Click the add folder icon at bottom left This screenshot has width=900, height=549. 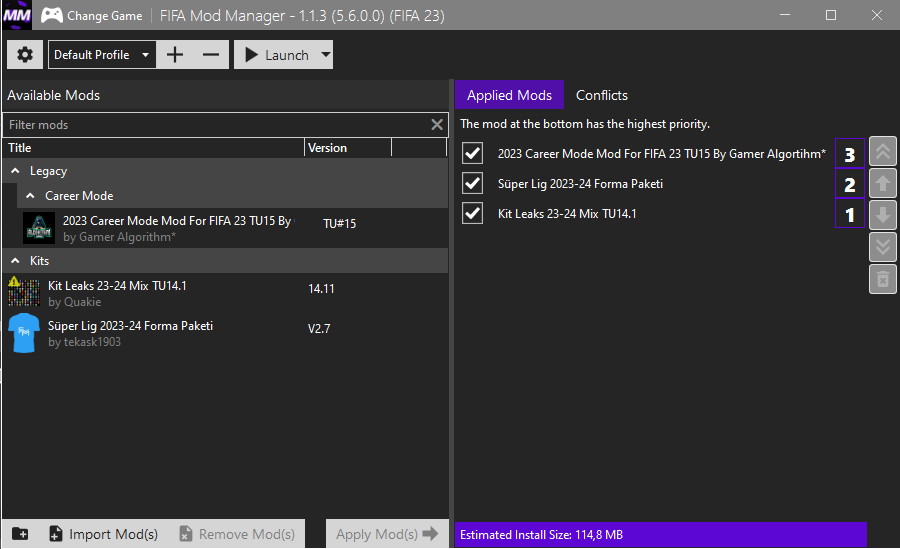click(x=20, y=534)
